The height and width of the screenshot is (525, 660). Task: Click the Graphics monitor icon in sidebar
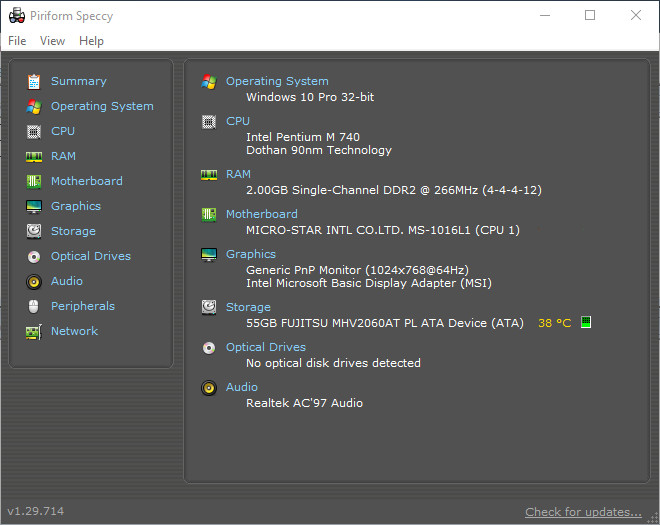tap(34, 207)
